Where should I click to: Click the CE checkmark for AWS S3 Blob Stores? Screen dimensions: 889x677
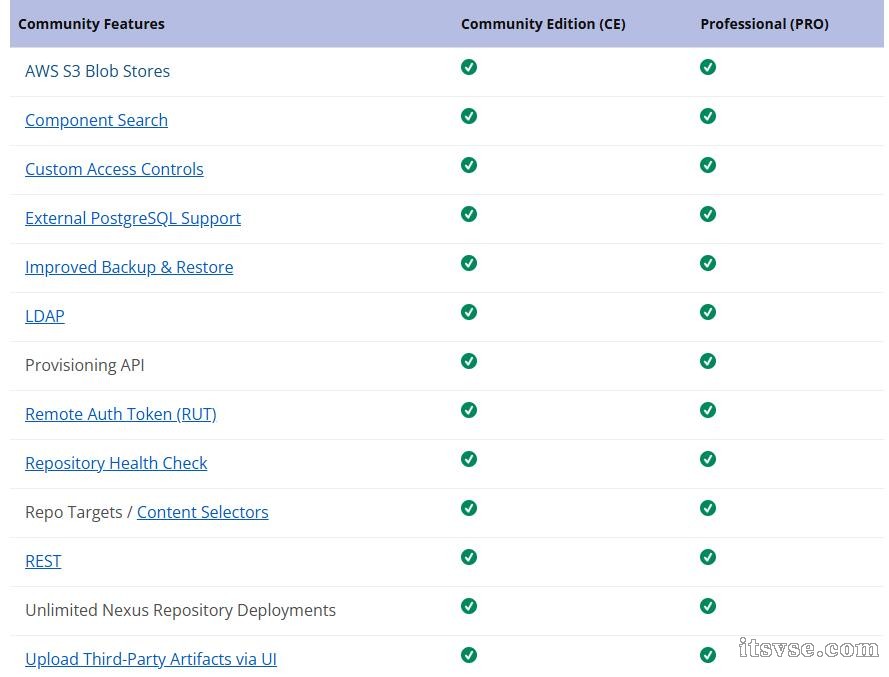469,67
